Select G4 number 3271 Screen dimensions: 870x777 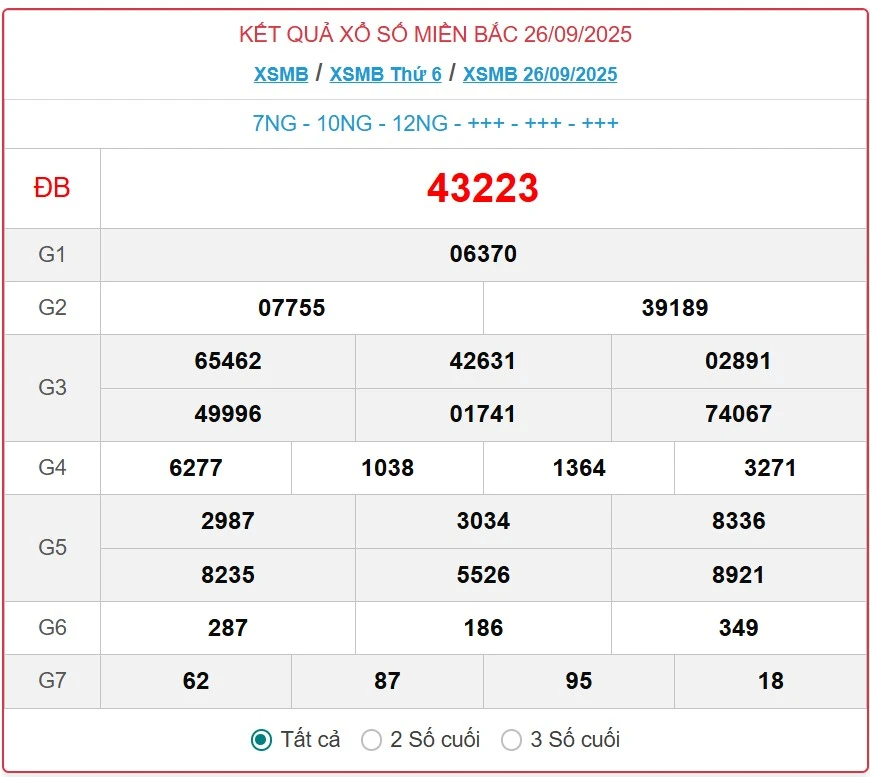[x=770, y=468]
